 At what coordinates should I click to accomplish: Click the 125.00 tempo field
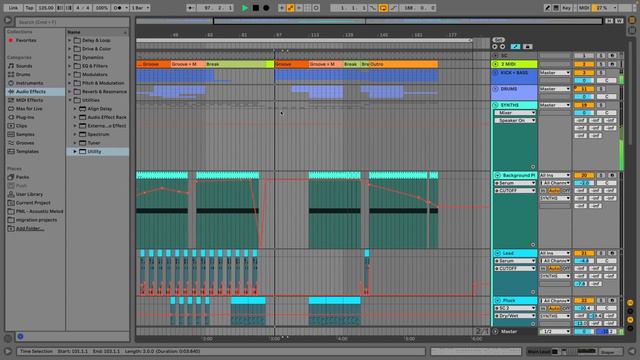46,8
